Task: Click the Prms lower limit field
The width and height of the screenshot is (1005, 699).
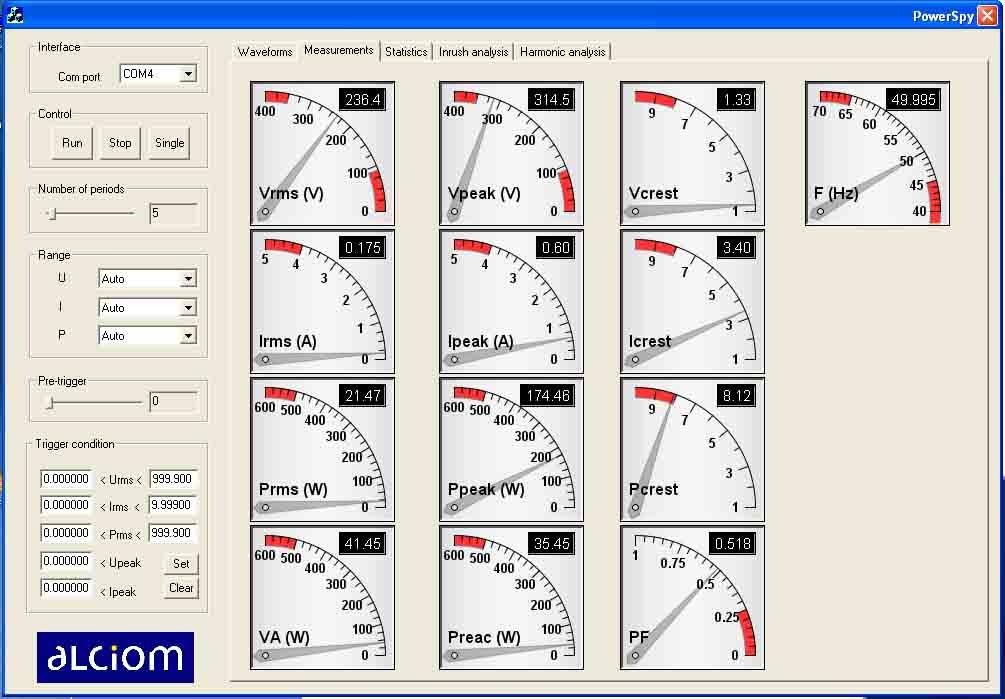Action: pyautogui.click(x=66, y=533)
